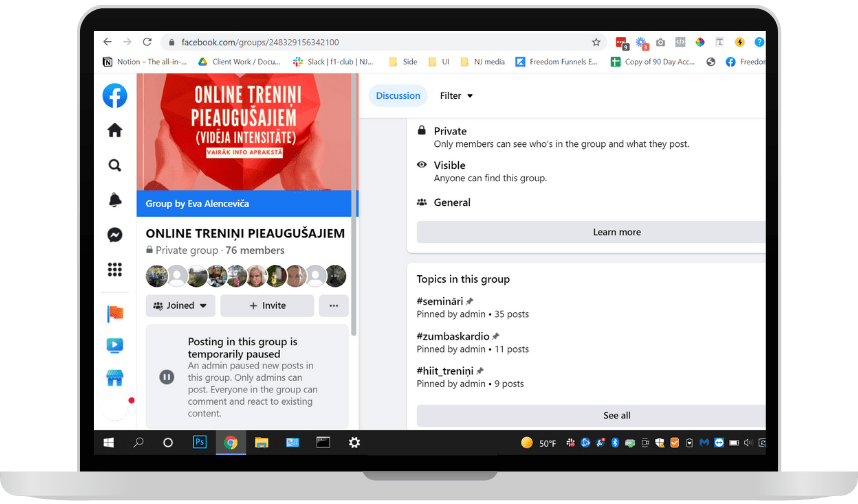Open the Facebook menu grid icon
Screen dimensions: 858x504
(x=115, y=269)
